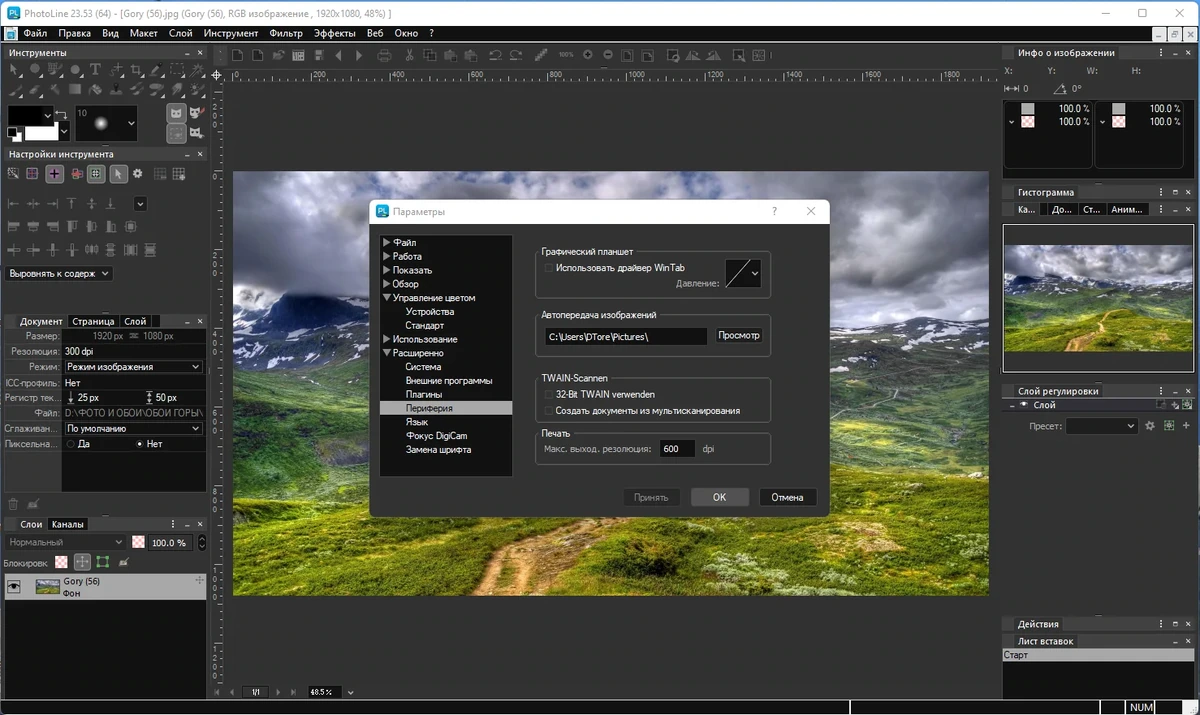
Task: Select the Text tool in Инструменты panel
Action: coord(95,69)
